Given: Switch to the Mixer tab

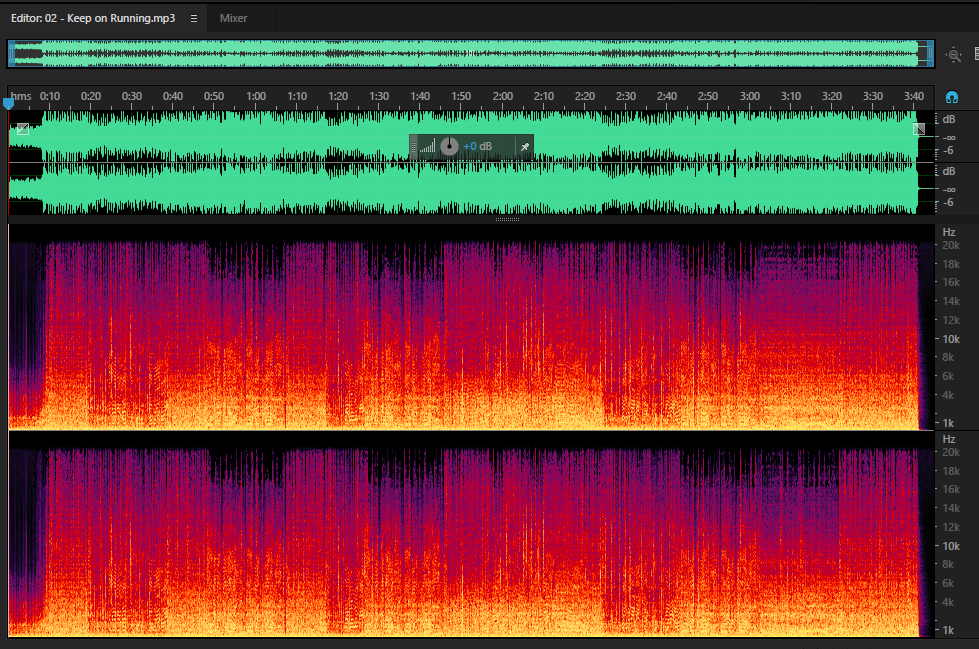Looking at the screenshot, I should click(234, 18).
